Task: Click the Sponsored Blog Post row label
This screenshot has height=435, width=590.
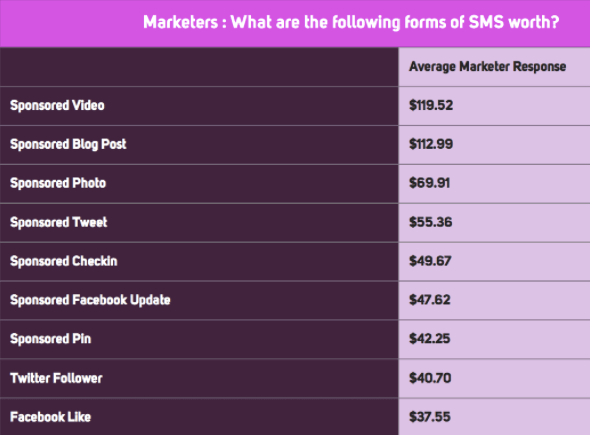Action: point(68,144)
